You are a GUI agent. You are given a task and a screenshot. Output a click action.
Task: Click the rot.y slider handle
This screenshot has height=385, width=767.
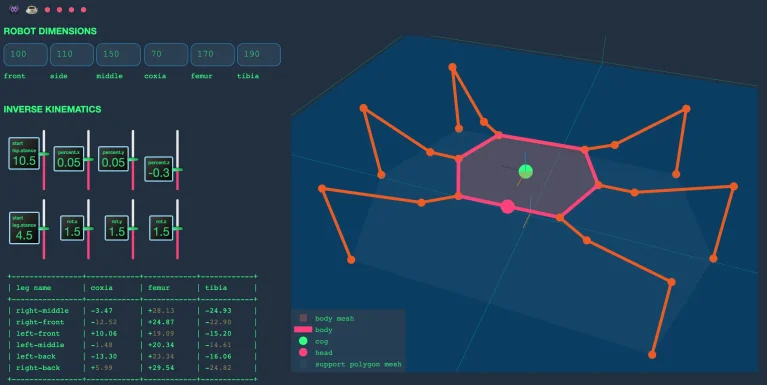coord(133,228)
